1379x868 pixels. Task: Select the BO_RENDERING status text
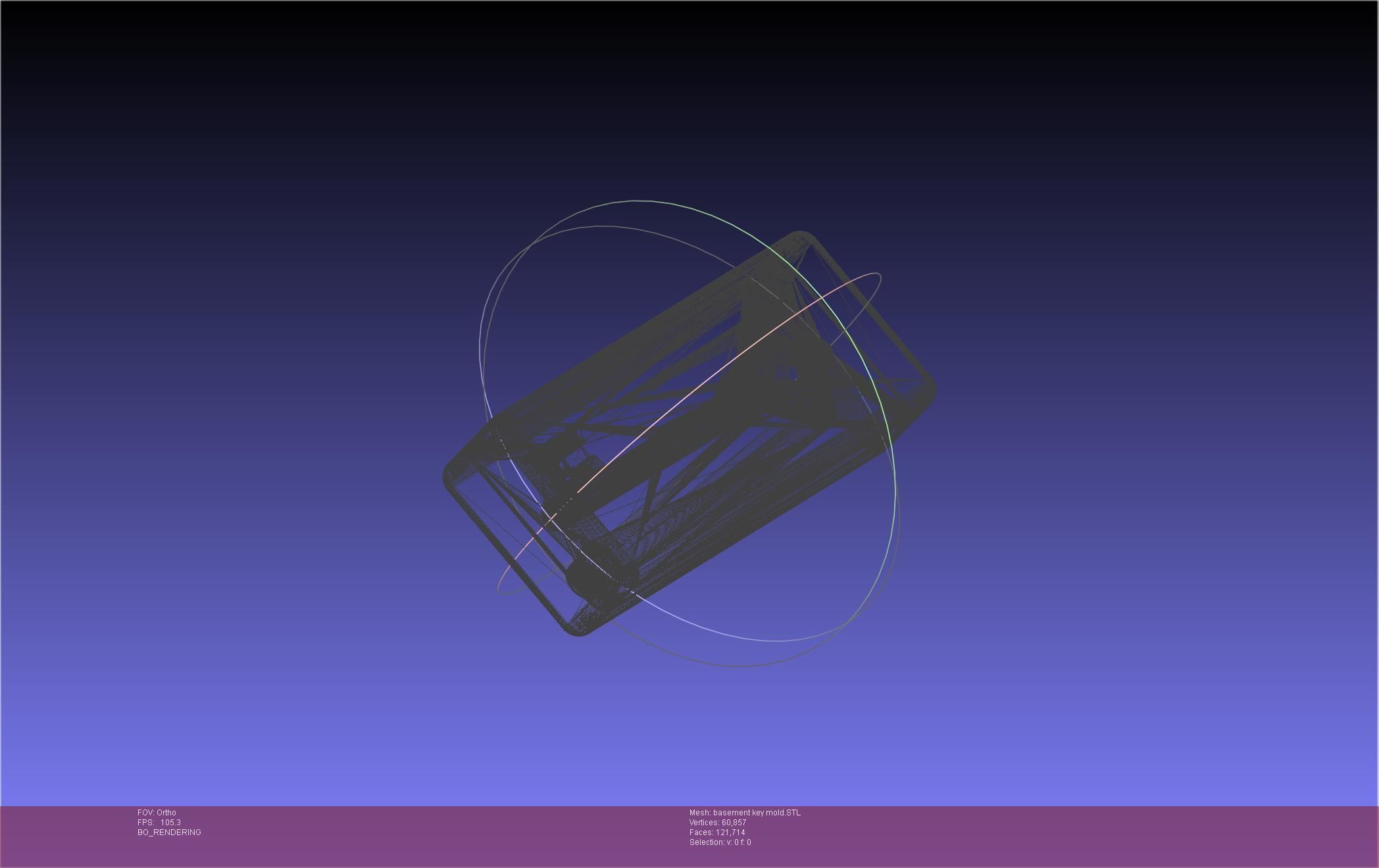pos(169,832)
